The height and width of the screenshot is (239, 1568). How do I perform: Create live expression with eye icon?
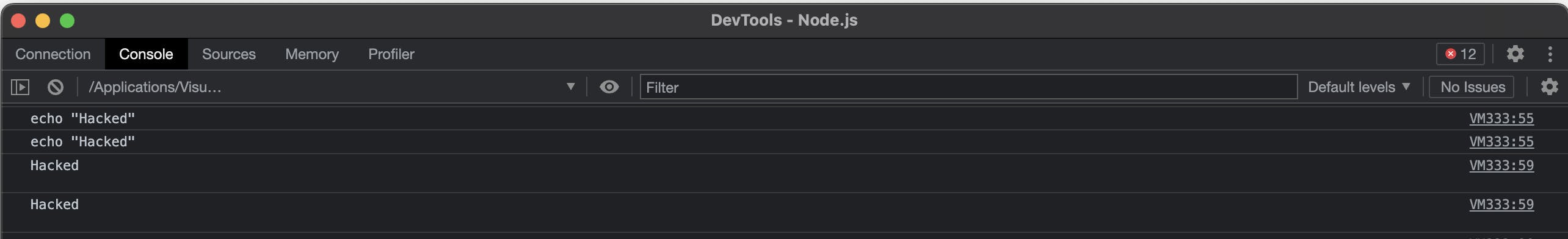click(609, 87)
